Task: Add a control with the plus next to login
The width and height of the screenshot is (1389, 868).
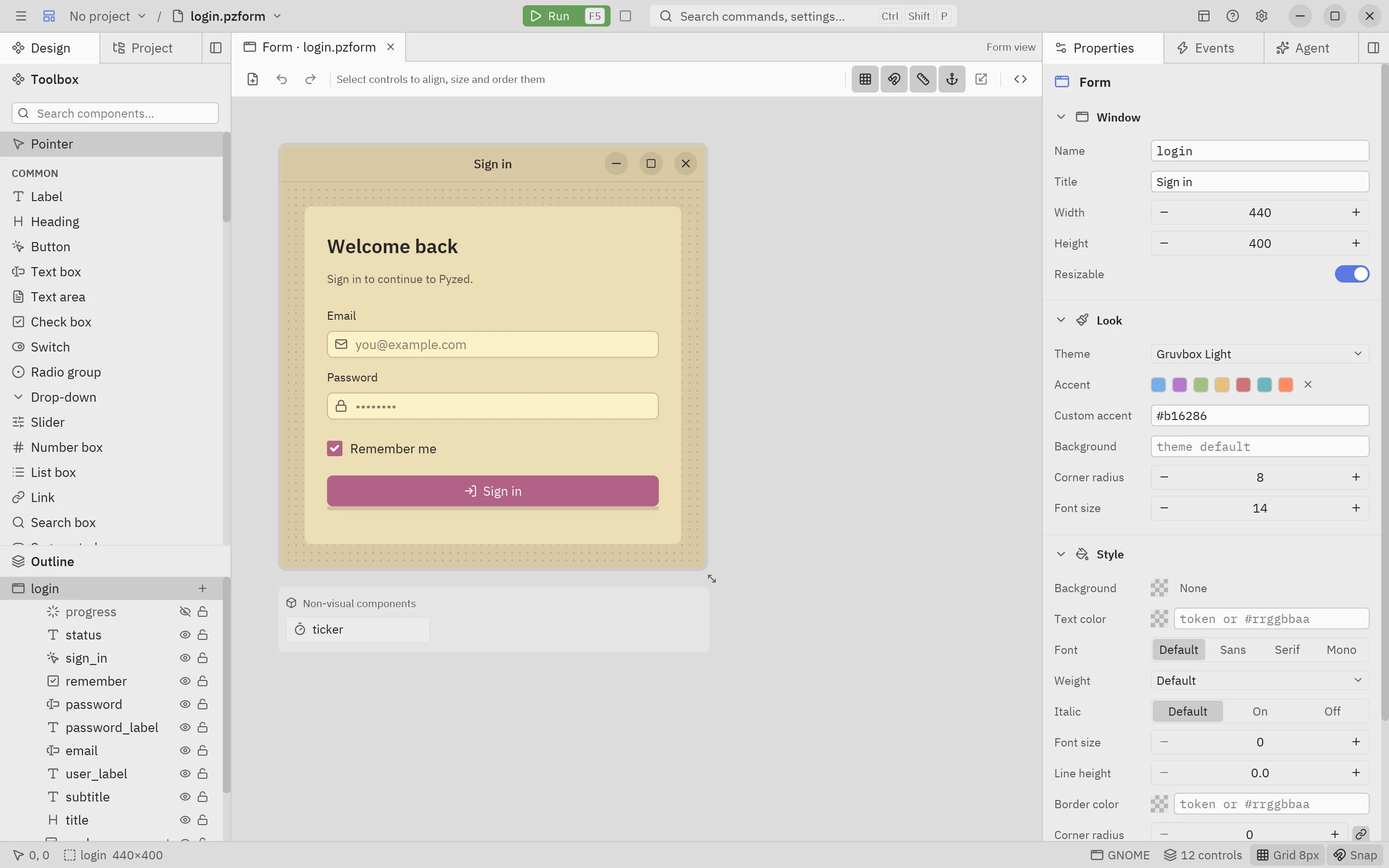Action: 202,588
